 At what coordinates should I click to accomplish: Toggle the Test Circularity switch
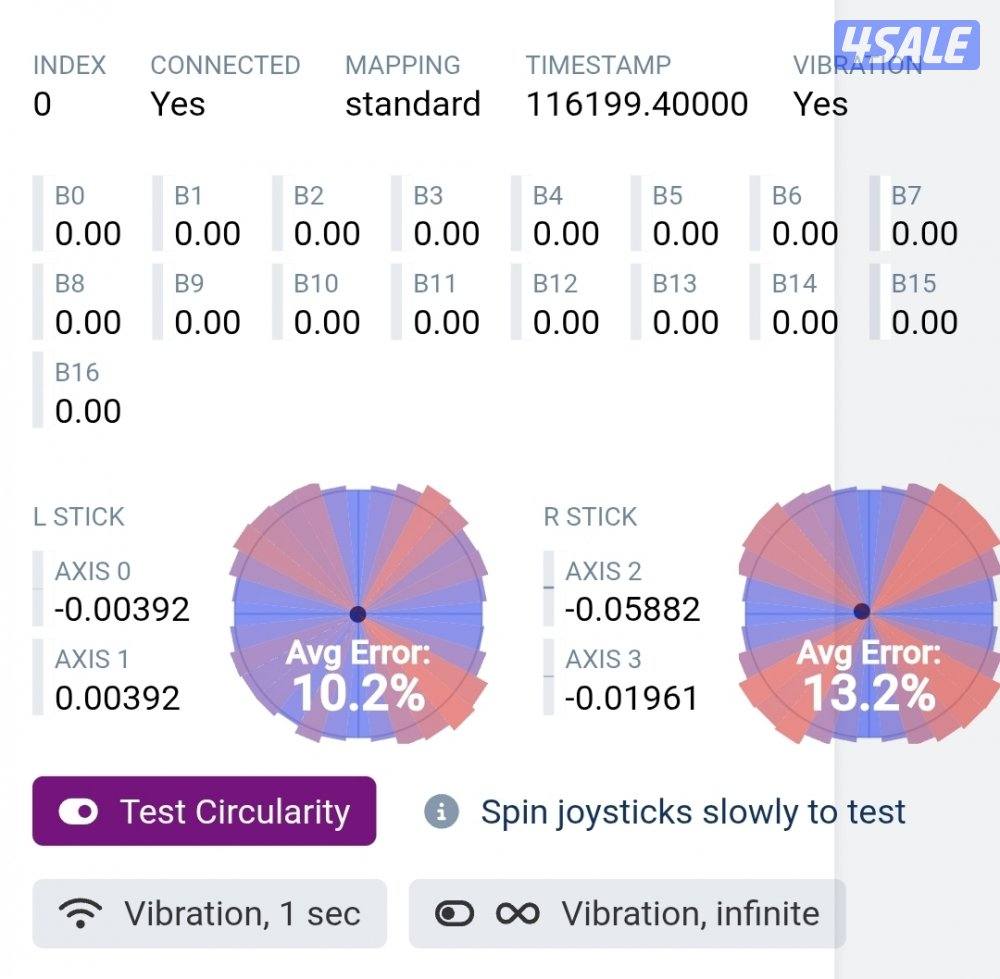(78, 812)
